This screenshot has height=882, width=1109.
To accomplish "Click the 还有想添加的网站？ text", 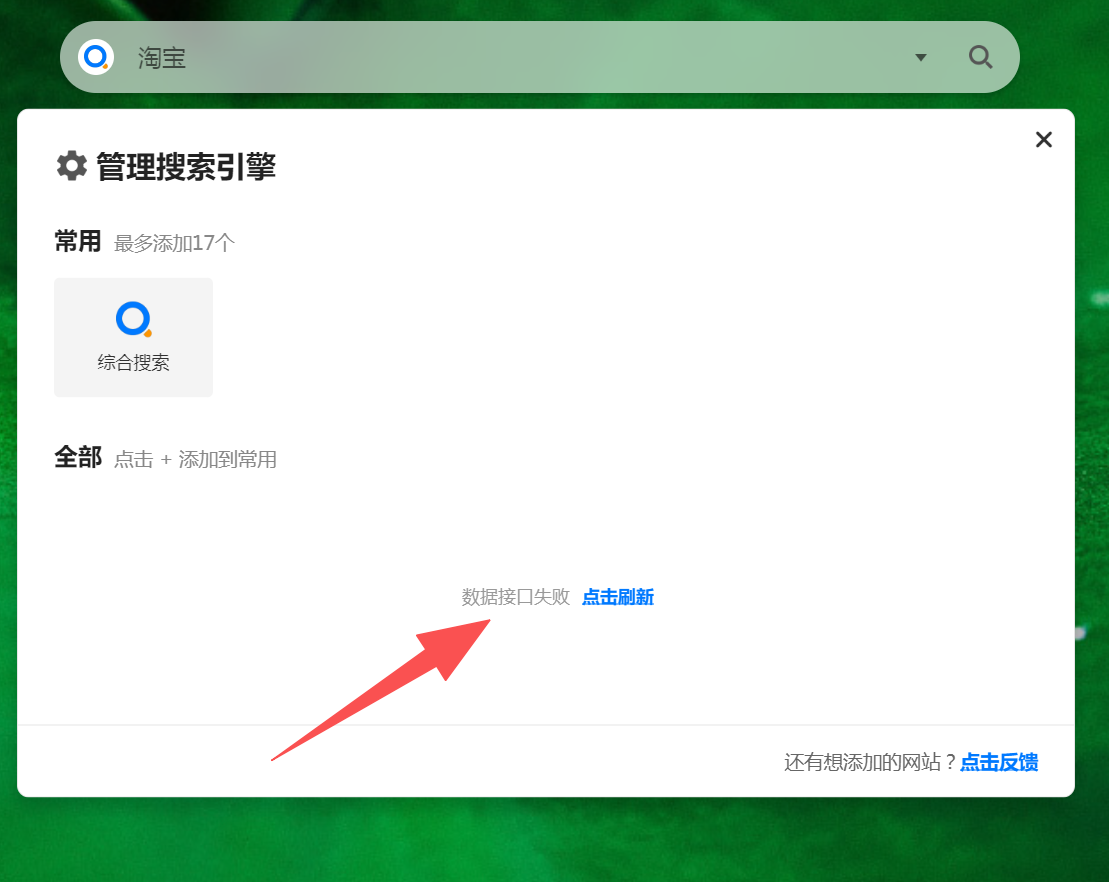I will coord(870,763).
